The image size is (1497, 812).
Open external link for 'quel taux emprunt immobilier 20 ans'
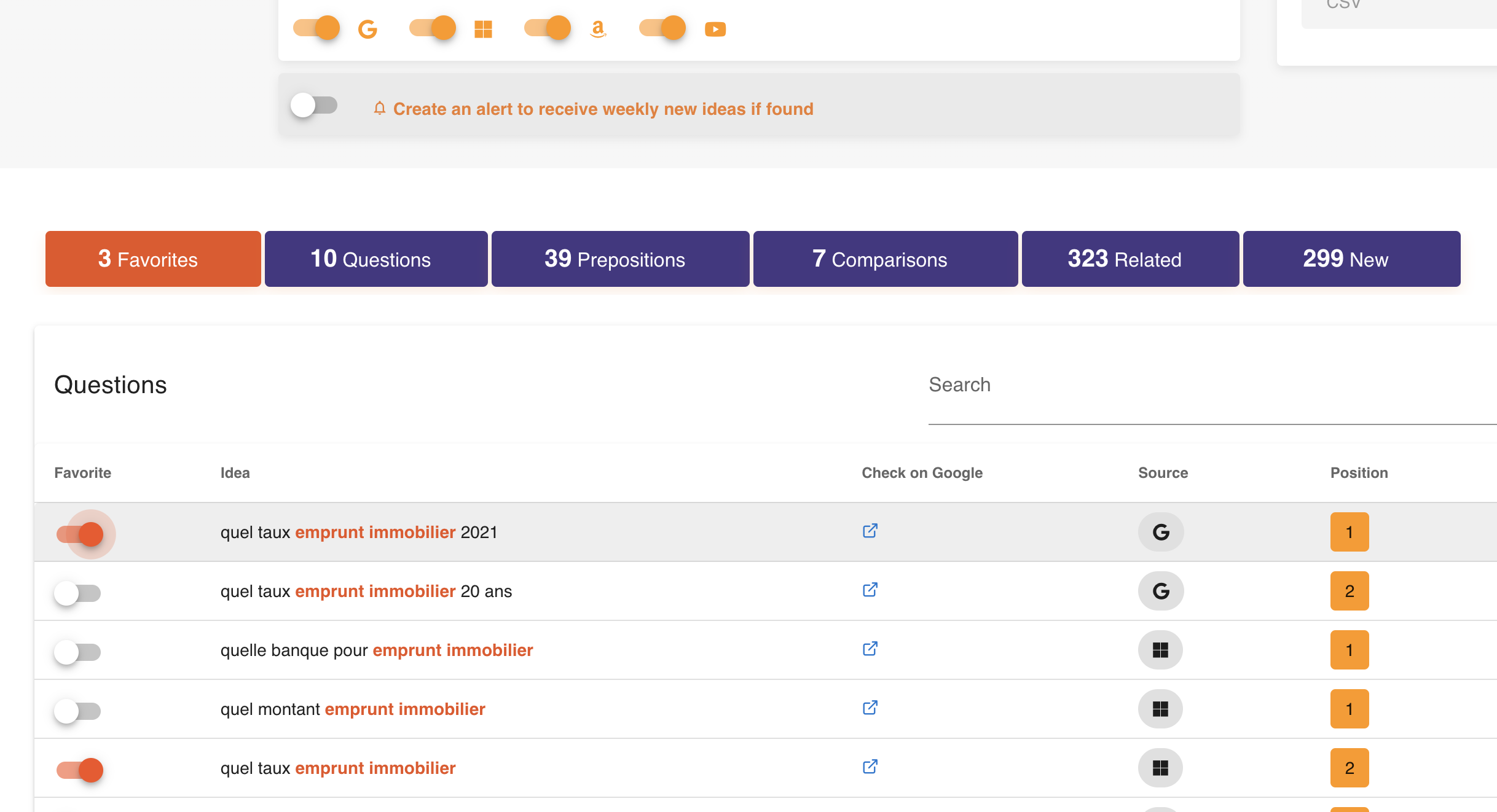click(x=870, y=590)
